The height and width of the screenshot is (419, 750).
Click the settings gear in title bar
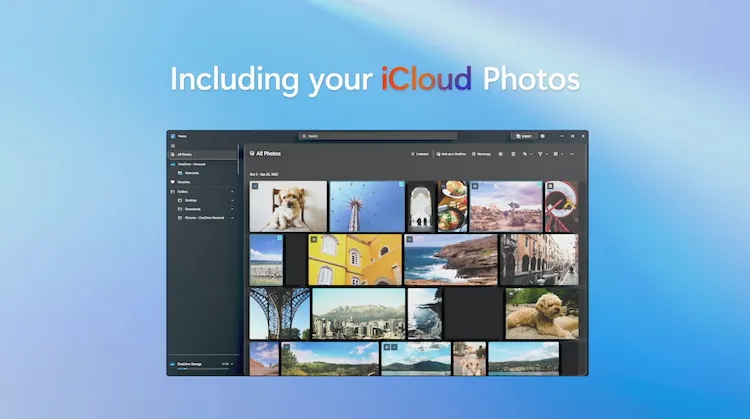click(x=542, y=136)
